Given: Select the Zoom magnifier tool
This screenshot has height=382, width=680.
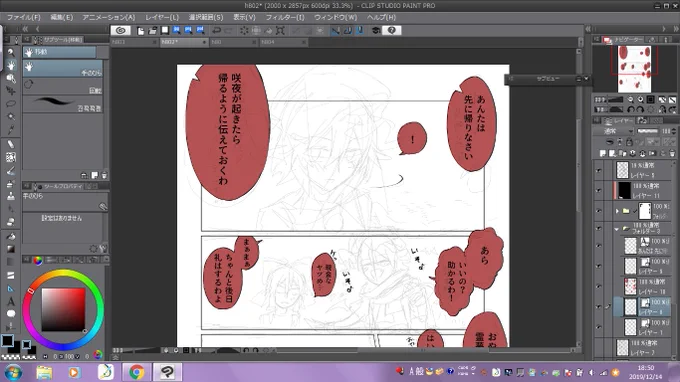Looking at the screenshot, I should tap(11, 52).
